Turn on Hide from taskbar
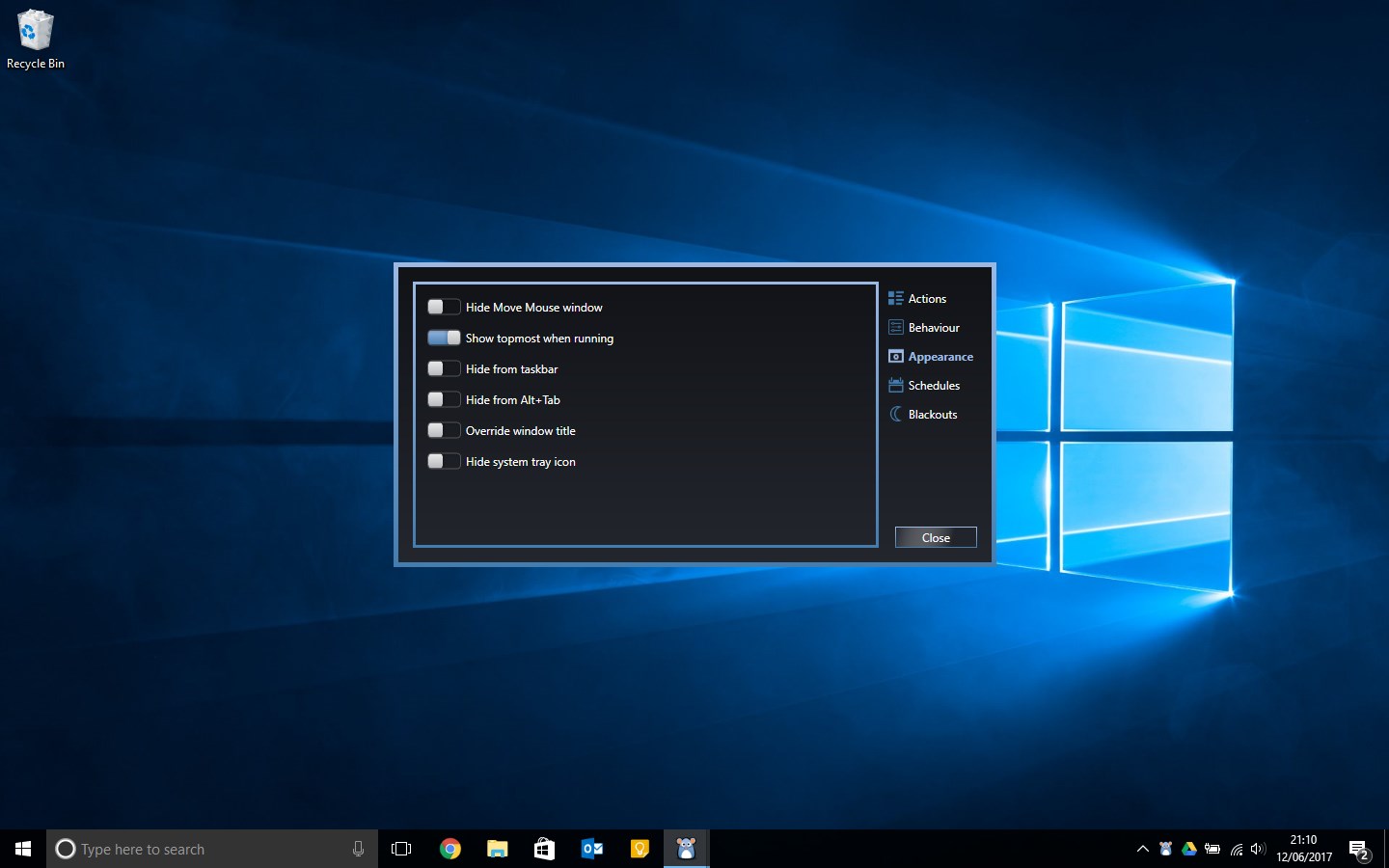1389x868 pixels. tap(443, 368)
